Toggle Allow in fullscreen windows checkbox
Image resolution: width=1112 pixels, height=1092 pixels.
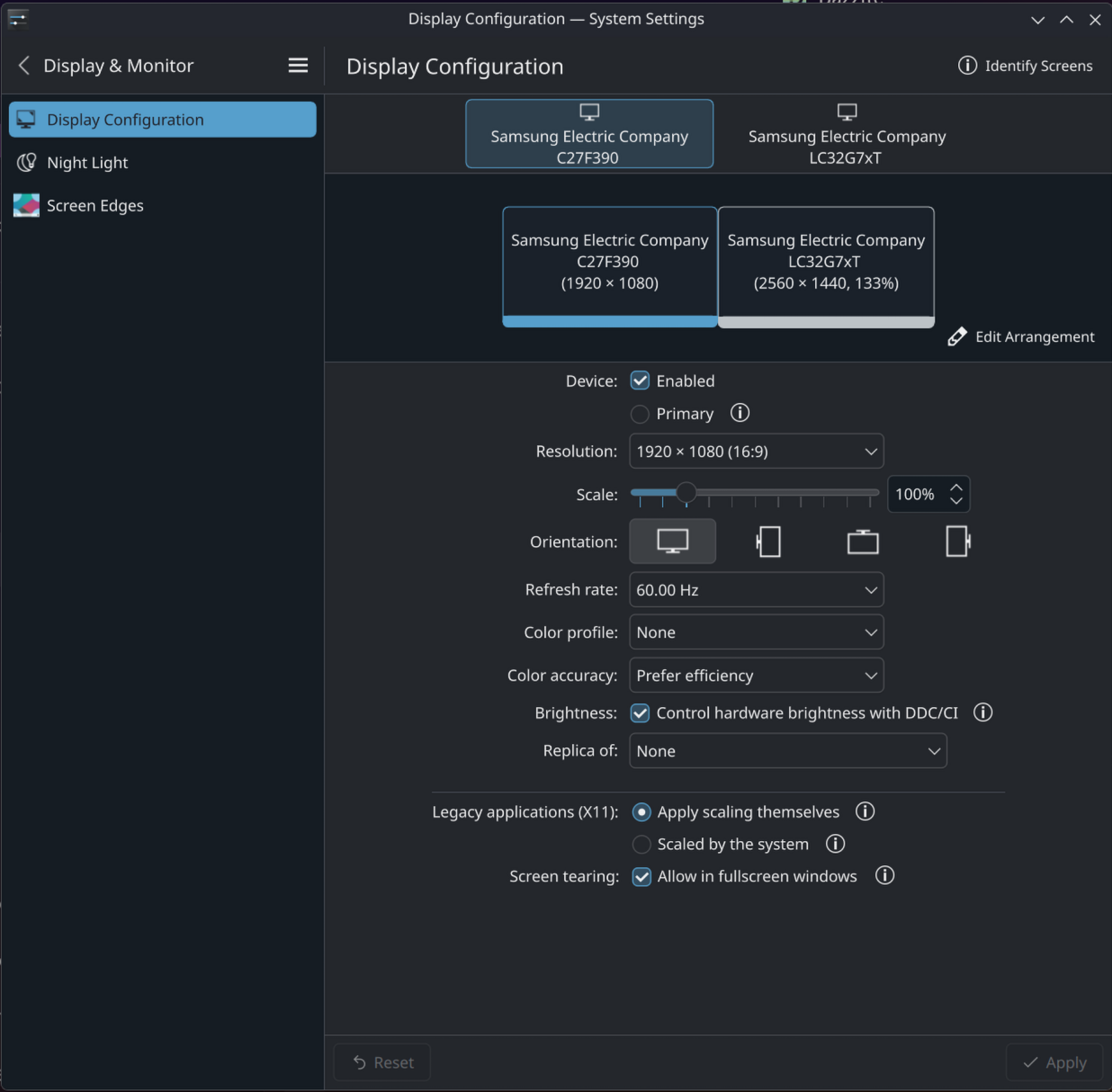[x=641, y=877]
